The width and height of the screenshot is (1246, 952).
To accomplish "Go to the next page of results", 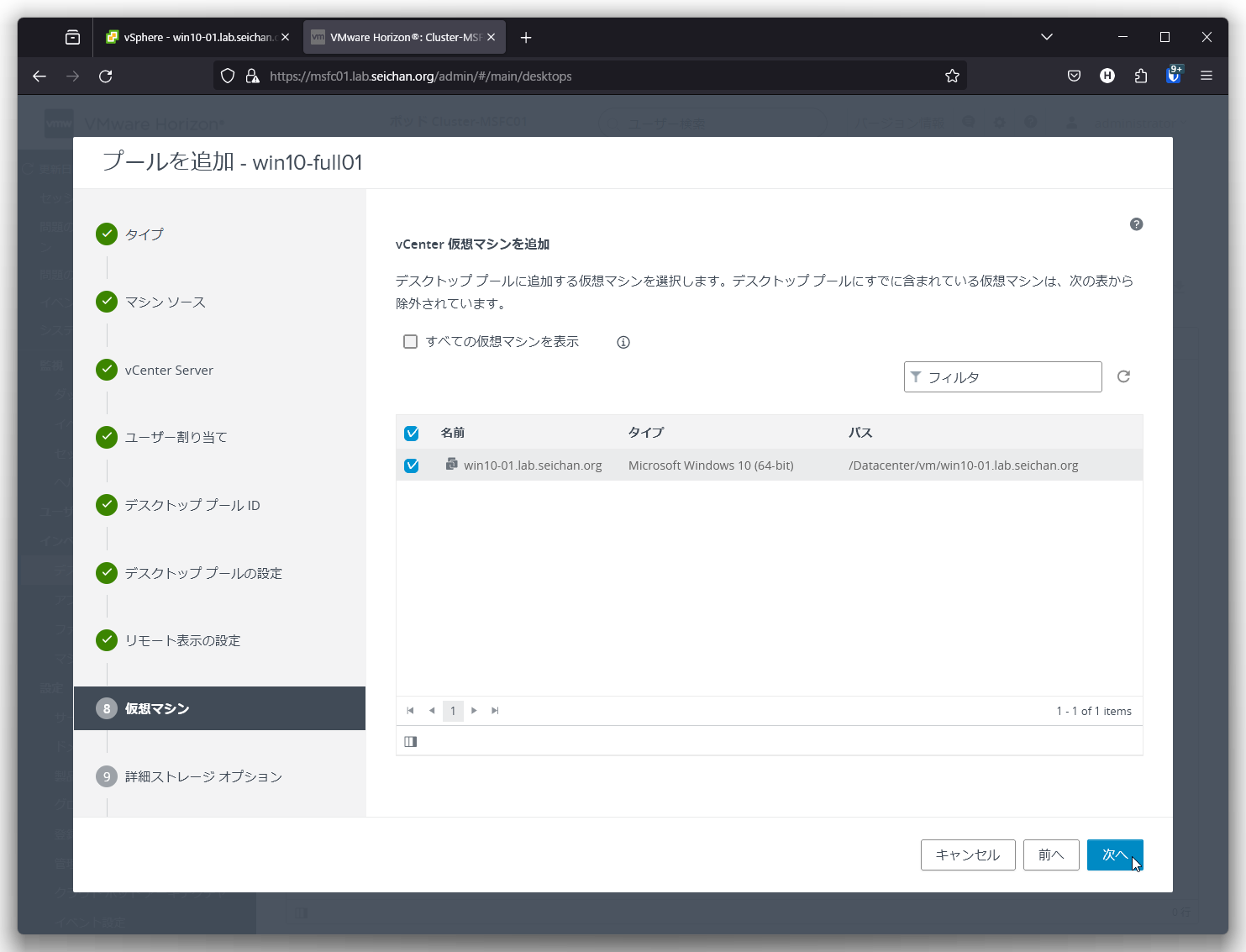I will click(x=474, y=711).
